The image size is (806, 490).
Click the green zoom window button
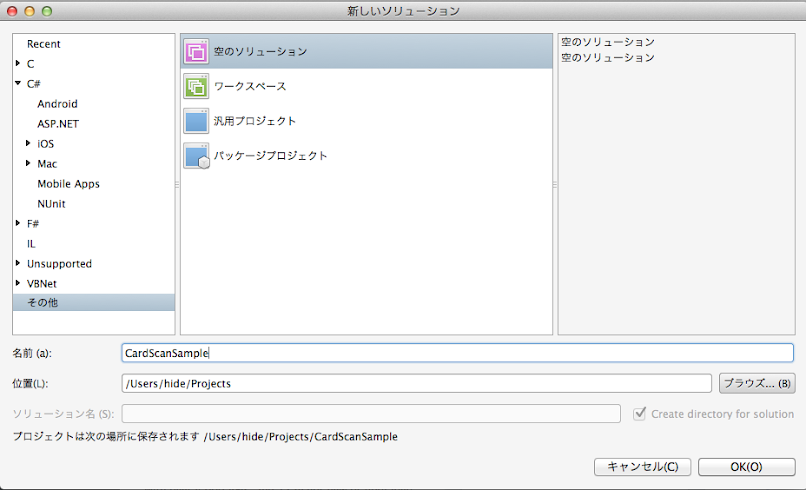47,11
